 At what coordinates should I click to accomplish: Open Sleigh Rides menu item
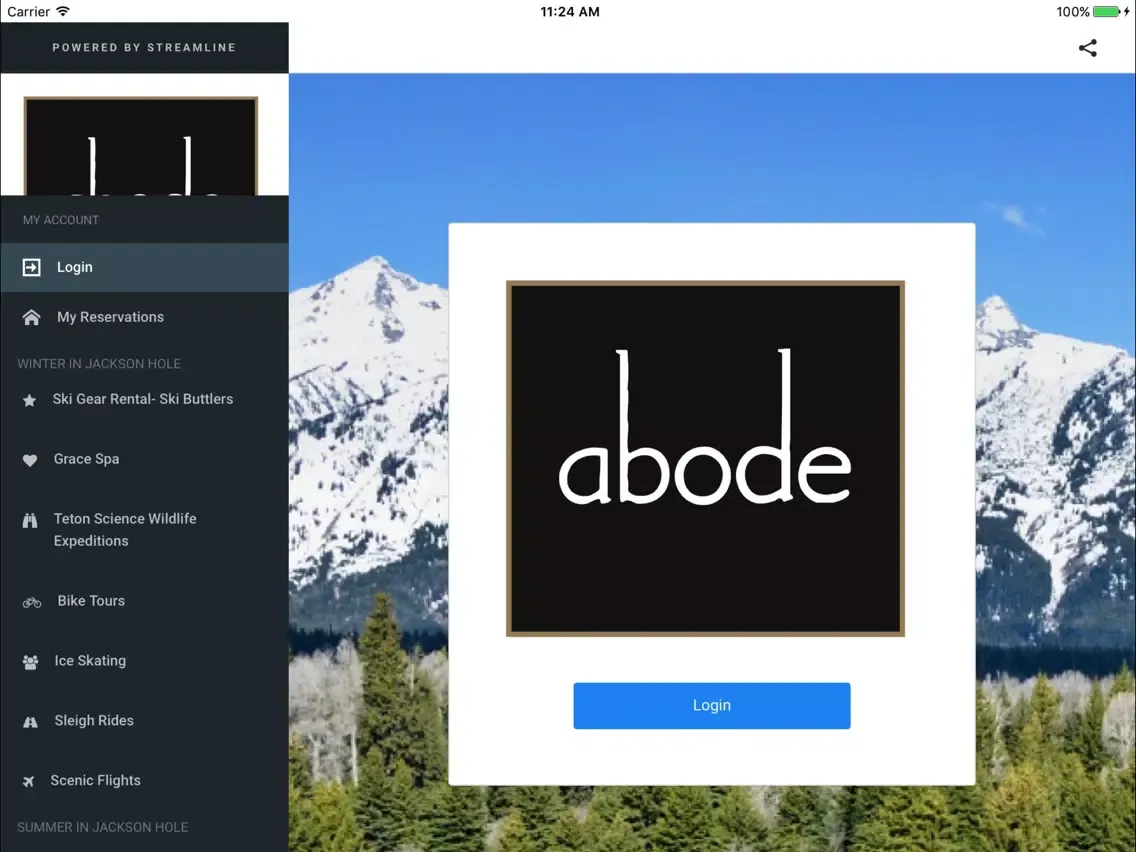tap(144, 721)
